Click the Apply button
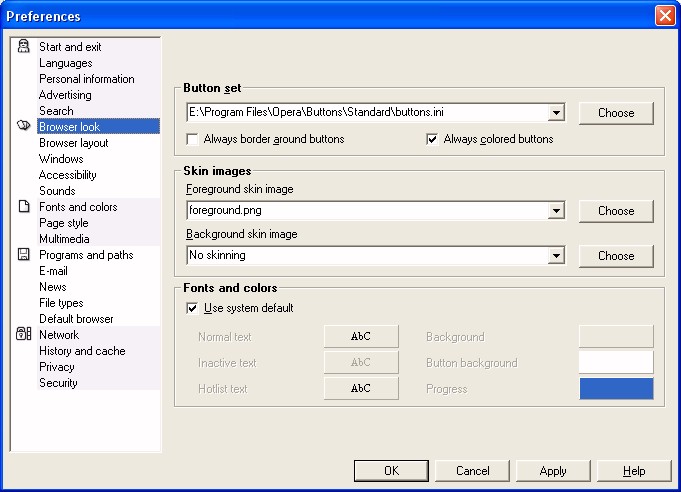This screenshot has width=681, height=492. (553, 471)
